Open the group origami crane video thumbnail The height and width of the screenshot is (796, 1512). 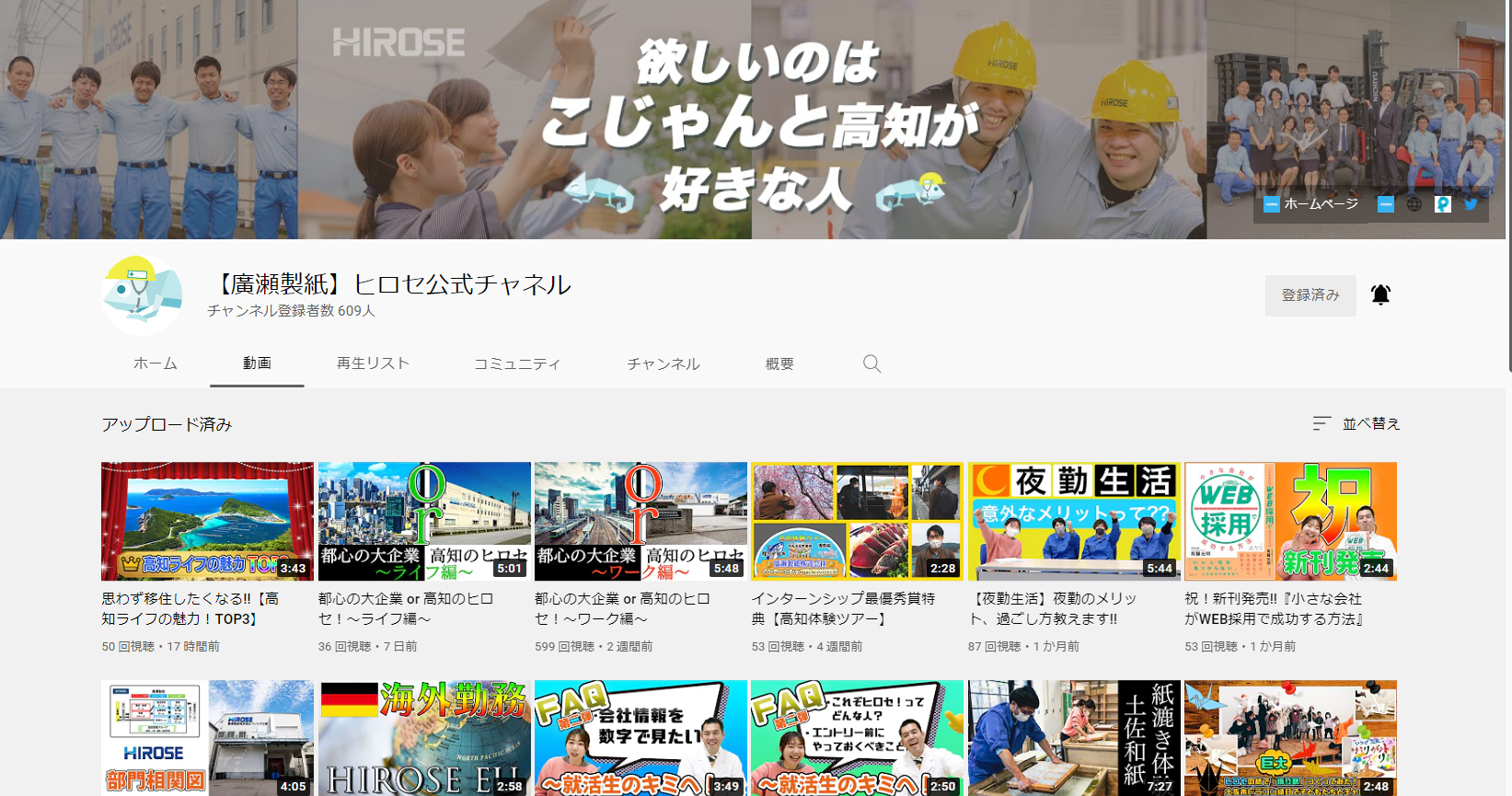(x=1290, y=738)
